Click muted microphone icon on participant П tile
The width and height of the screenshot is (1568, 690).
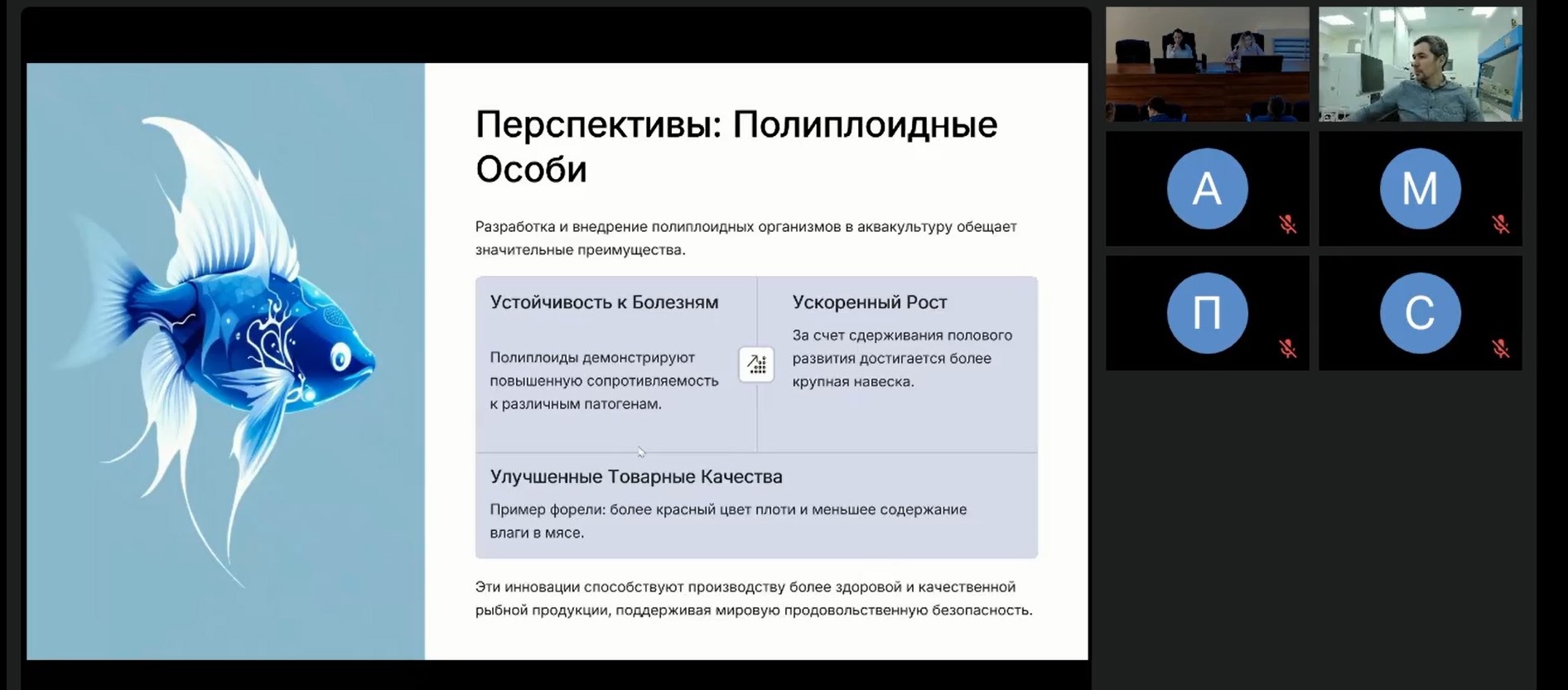click(1287, 349)
